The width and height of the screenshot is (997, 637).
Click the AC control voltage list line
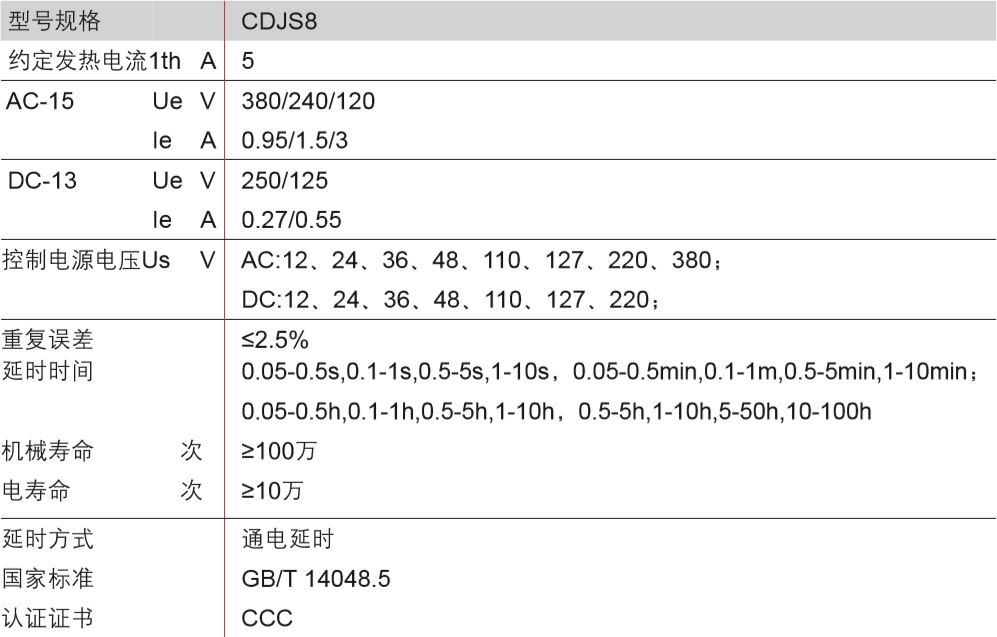point(481,260)
